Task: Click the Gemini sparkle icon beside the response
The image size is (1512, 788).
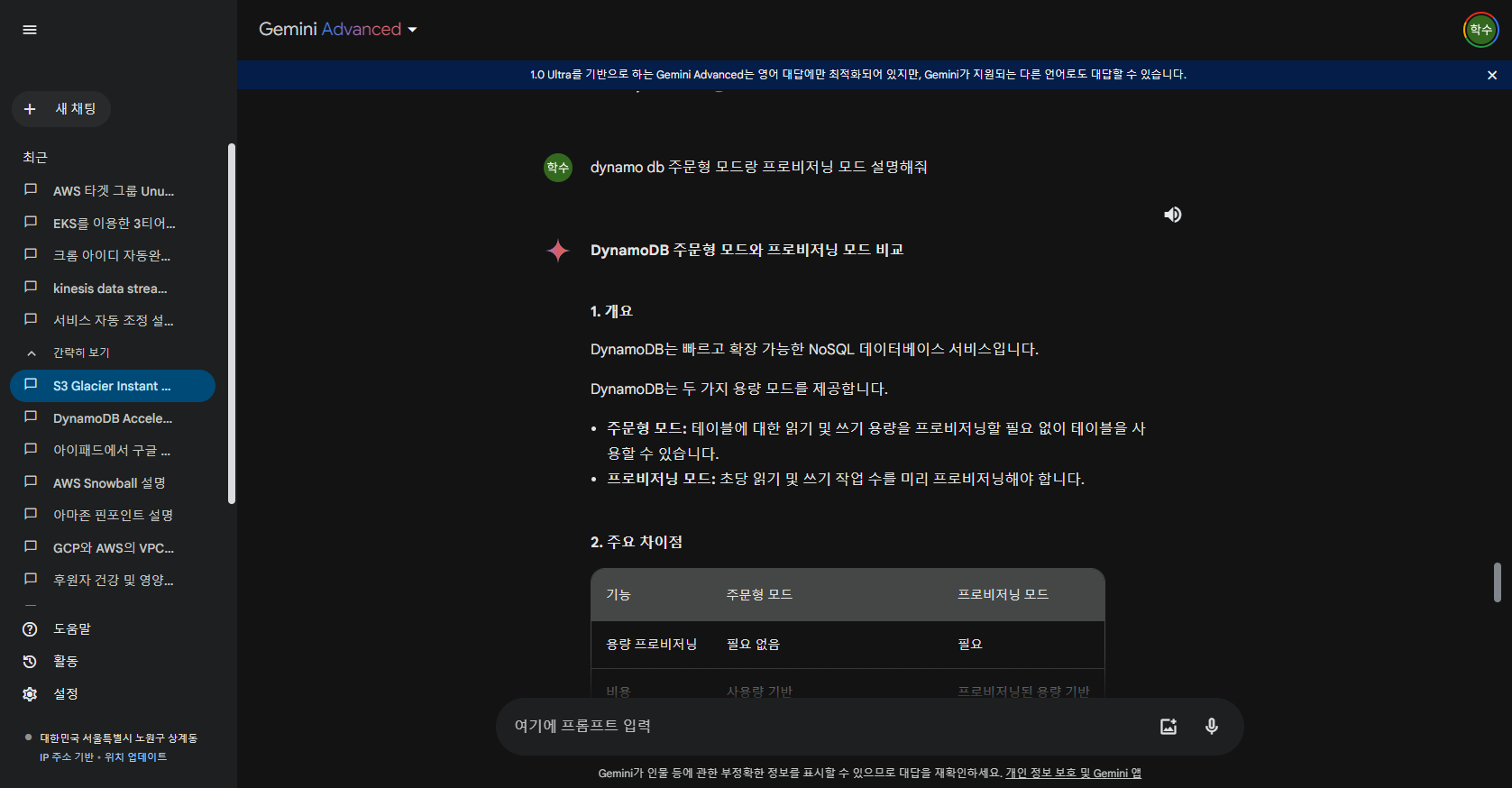Action: [558, 251]
